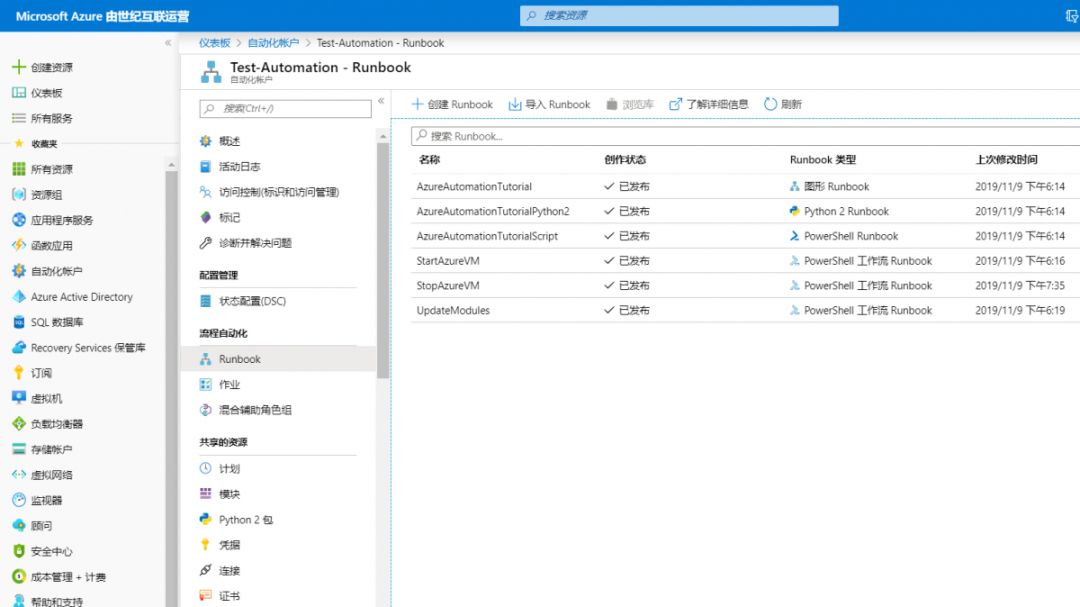The image size is (1080, 607).
Task: Open Automation Accounts gear icon
Action: point(19,271)
